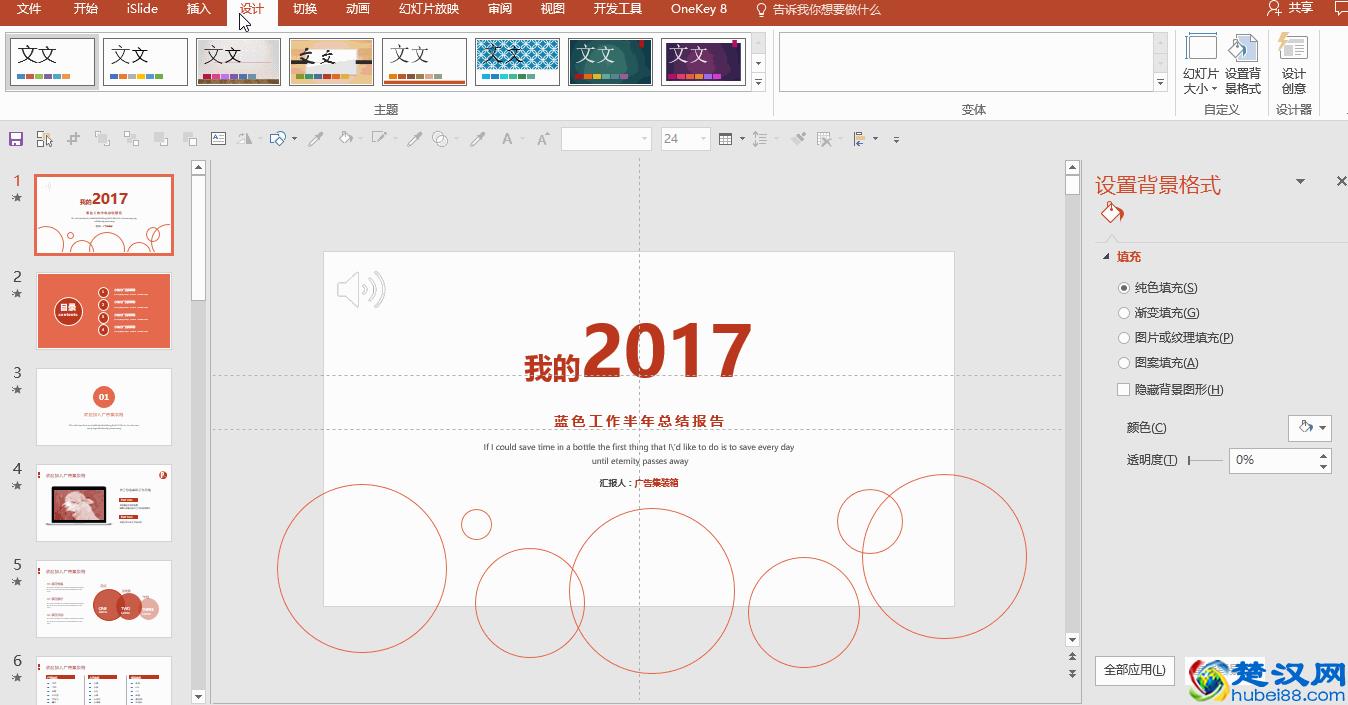Click the 全部应用 button
1348x705 pixels.
1134,670
